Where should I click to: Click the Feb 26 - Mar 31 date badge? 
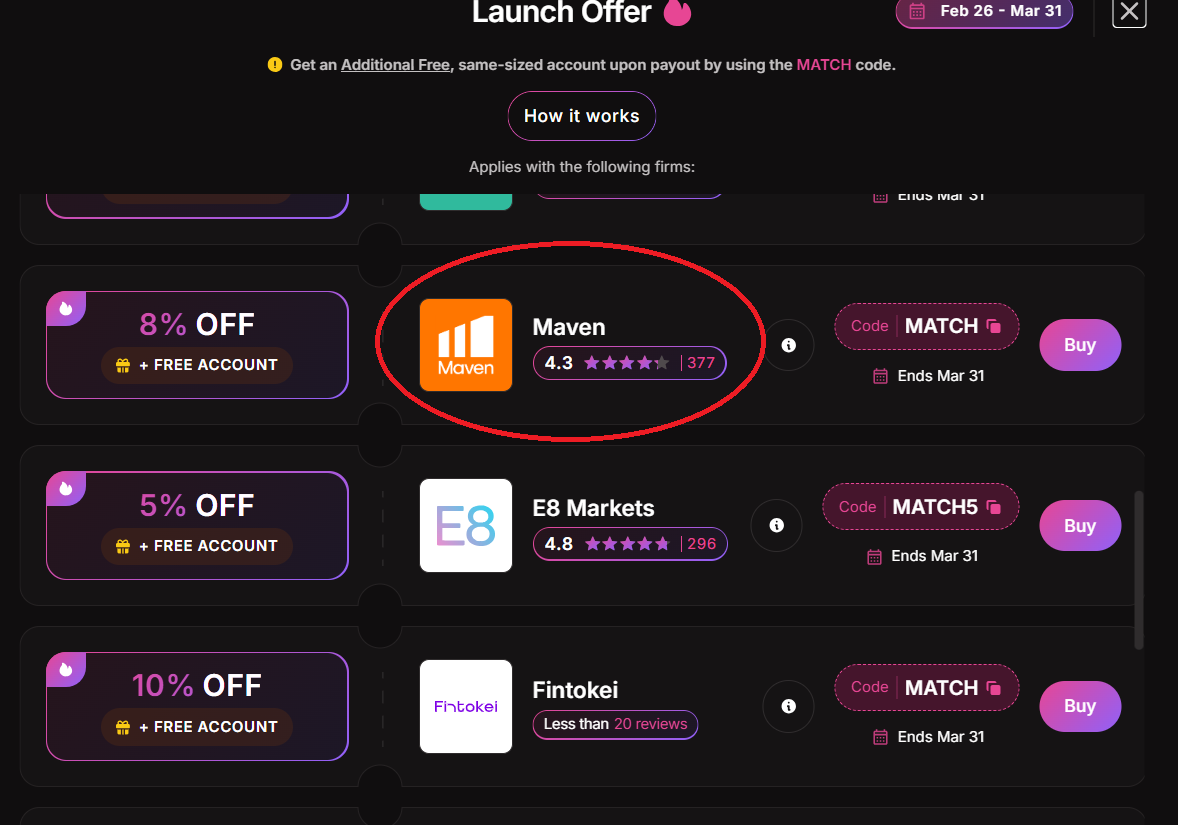(984, 12)
